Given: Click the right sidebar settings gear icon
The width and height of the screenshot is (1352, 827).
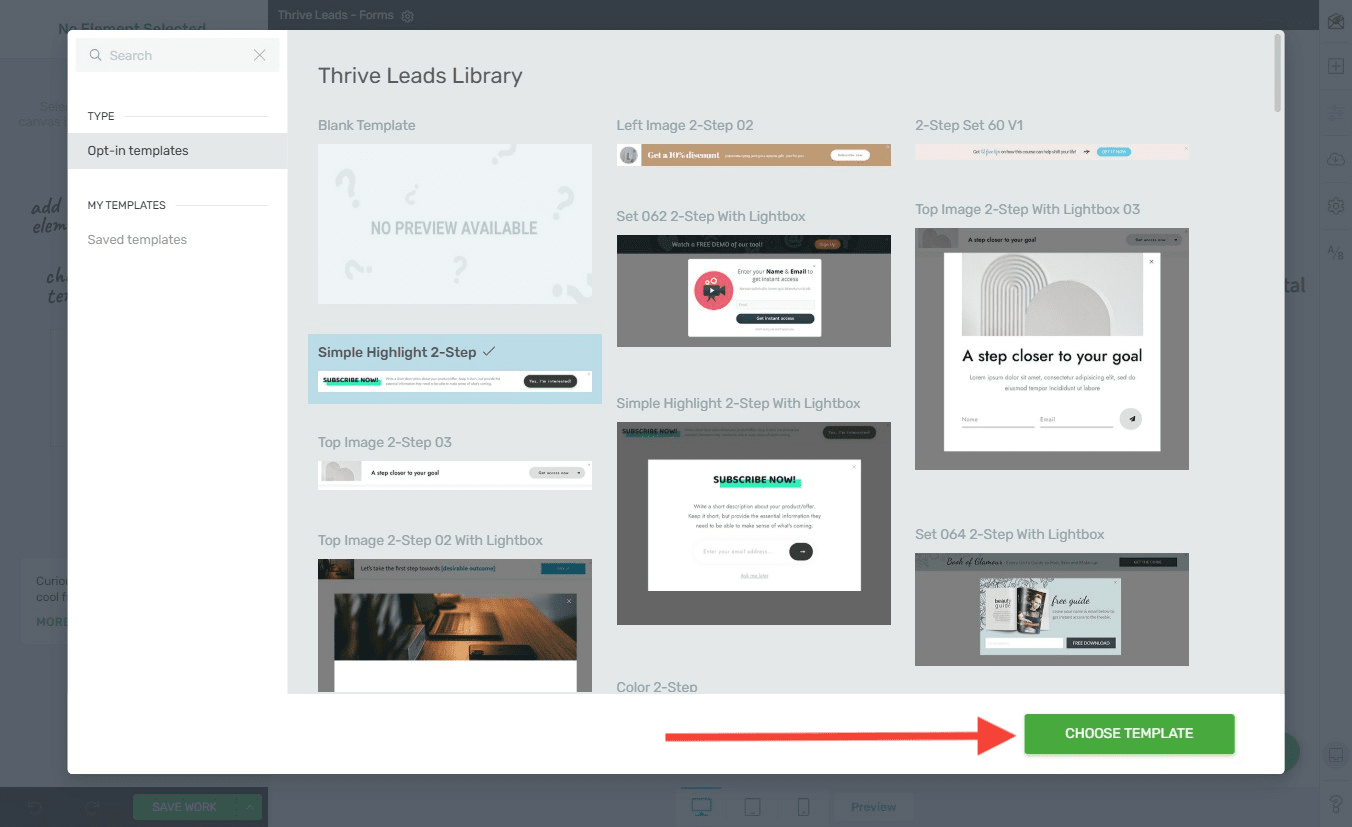Looking at the screenshot, I should click(x=1335, y=206).
